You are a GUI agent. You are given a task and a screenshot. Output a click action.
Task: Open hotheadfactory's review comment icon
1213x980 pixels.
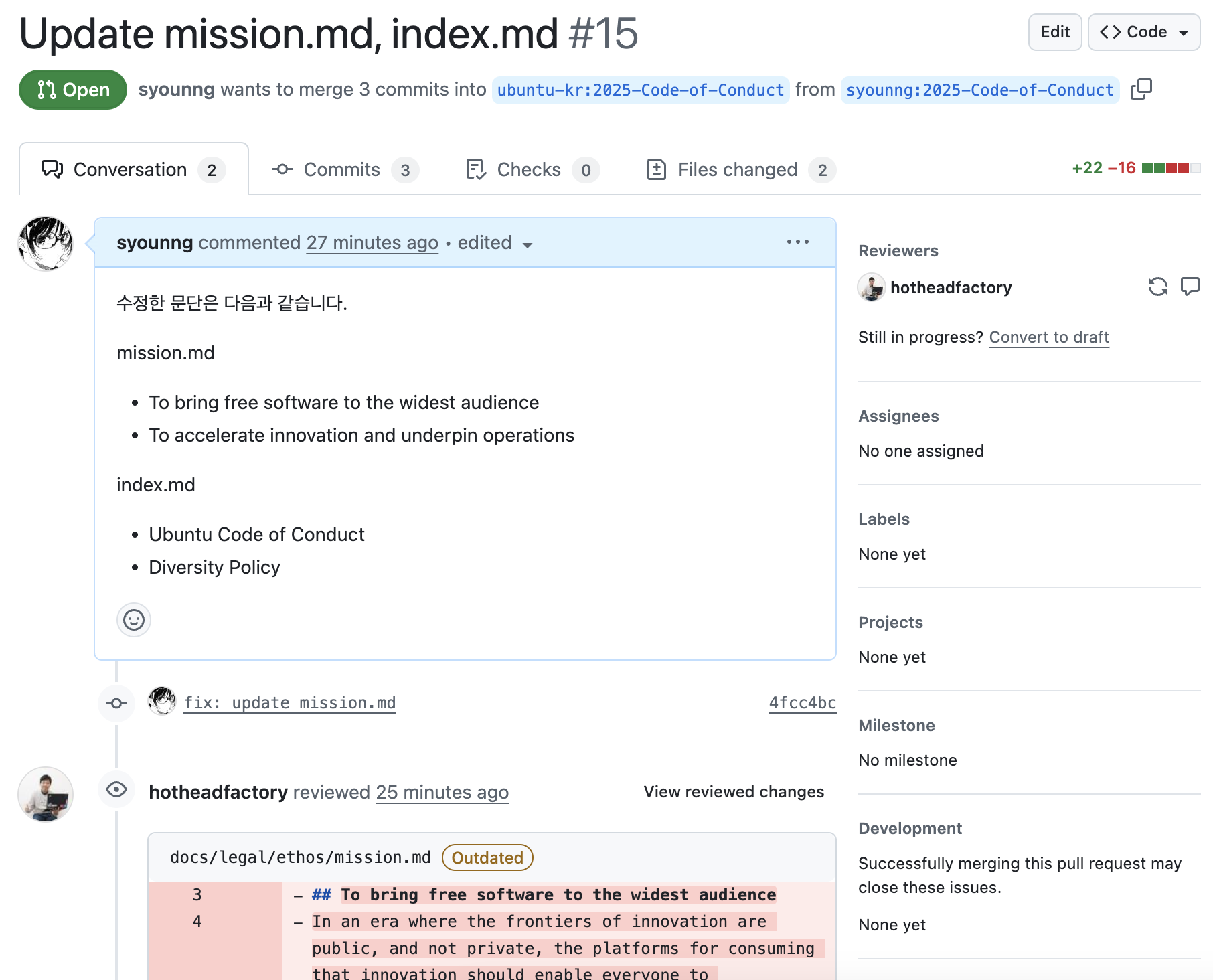pos(1190,287)
